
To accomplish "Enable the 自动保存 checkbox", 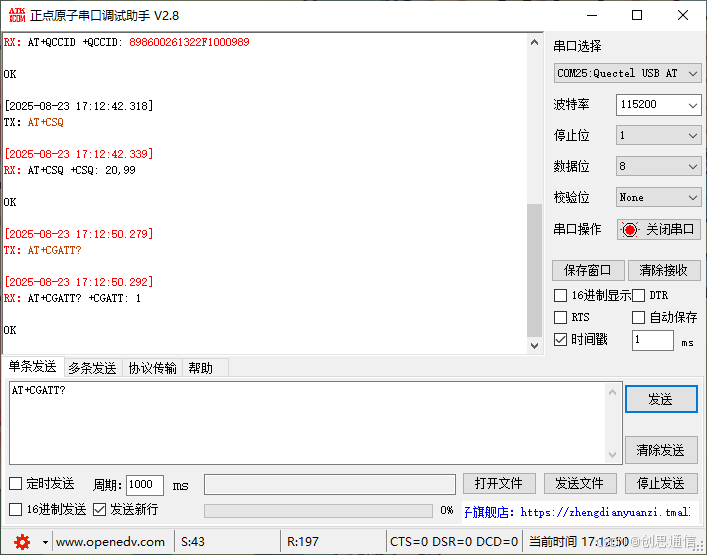I will point(638,317).
